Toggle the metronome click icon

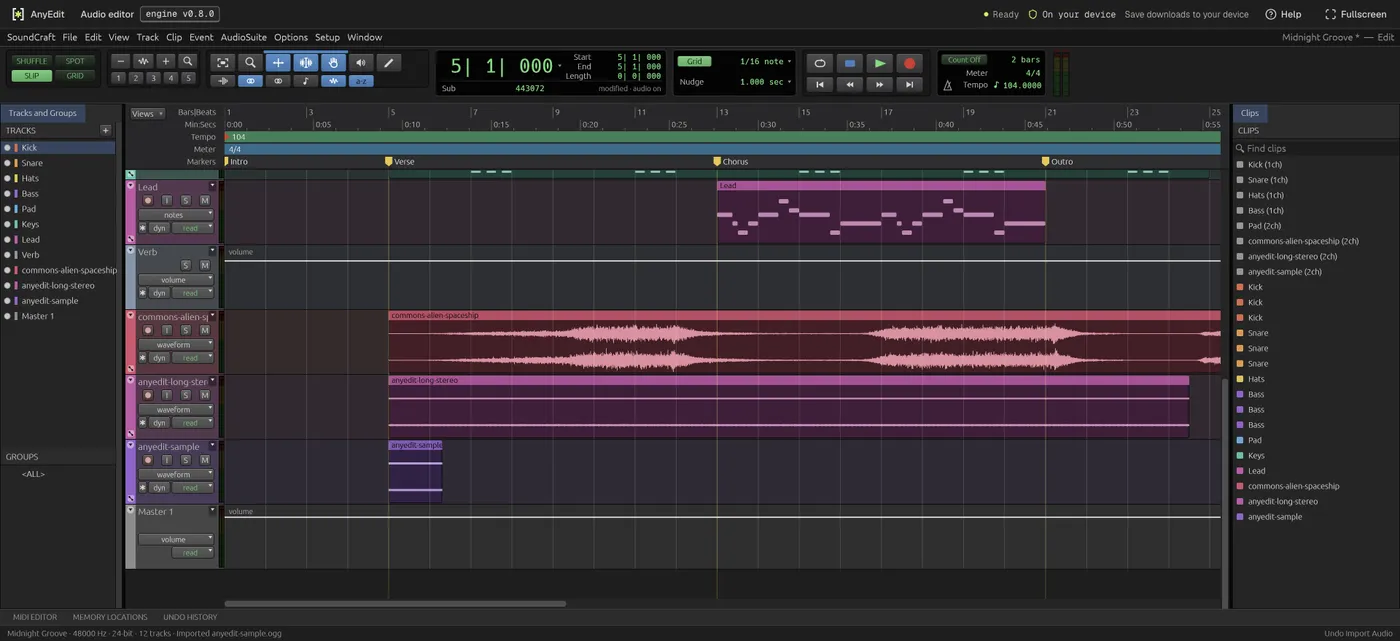pyautogui.click(x=948, y=86)
